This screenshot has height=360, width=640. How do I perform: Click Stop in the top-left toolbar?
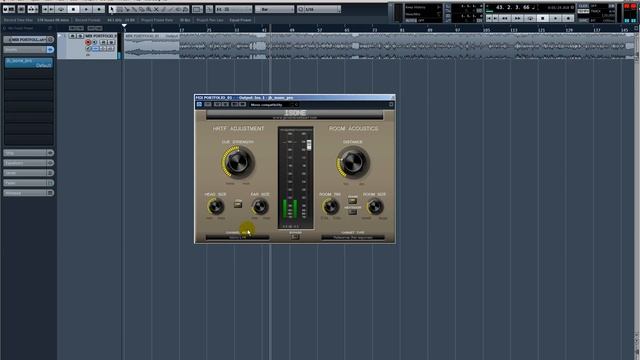[73, 9]
